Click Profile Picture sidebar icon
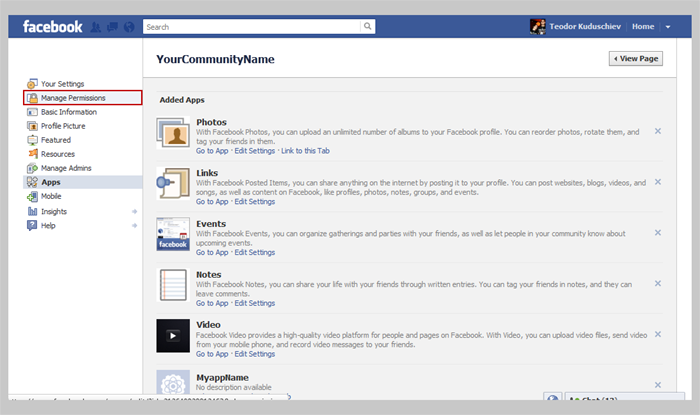The image size is (700, 415). [x=32, y=126]
